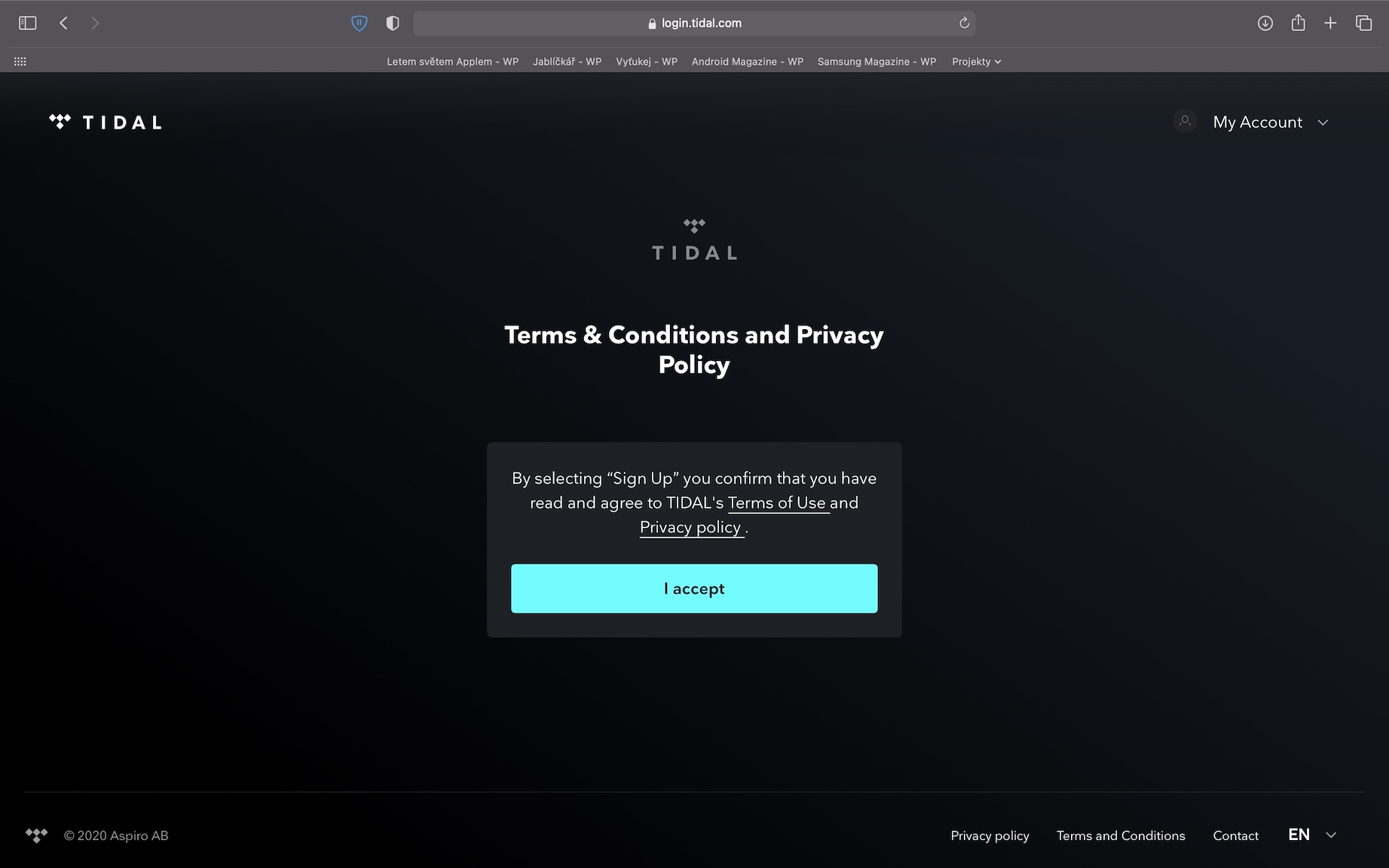Click the My Account profile avatar icon
Viewport: 1389px width, 868px height.
pyautogui.click(x=1185, y=121)
